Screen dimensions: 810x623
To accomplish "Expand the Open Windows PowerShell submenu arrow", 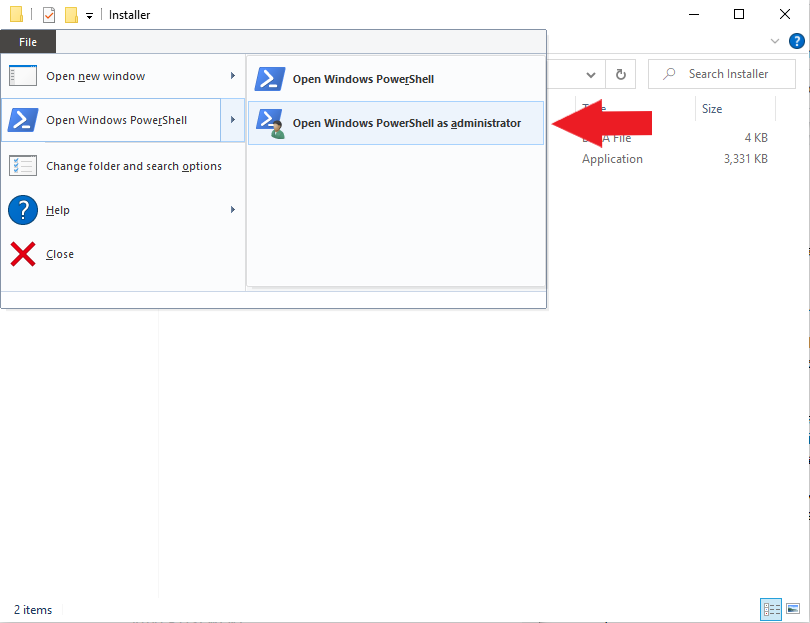I will [233, 120].
